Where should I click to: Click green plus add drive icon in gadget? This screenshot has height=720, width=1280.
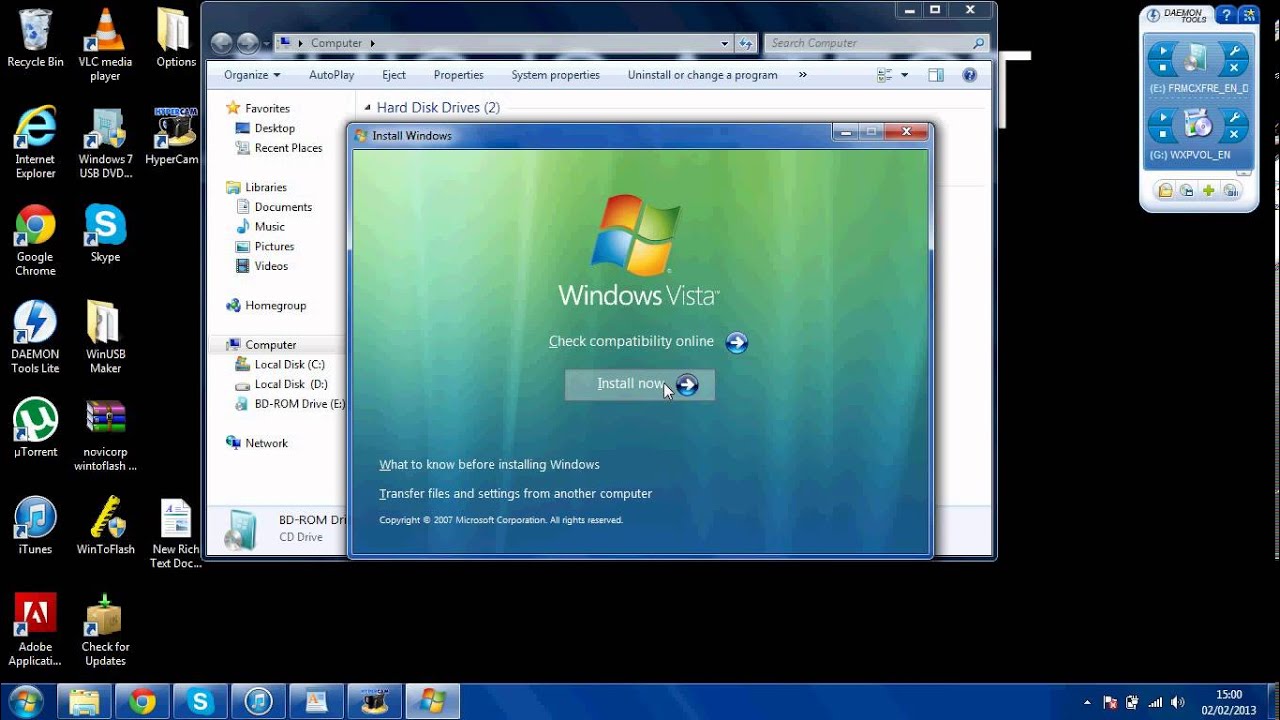[x=1209, y=191]
